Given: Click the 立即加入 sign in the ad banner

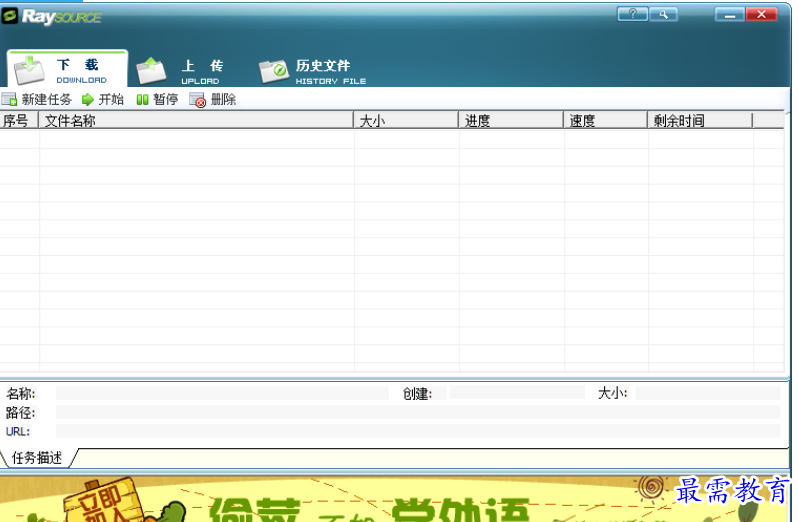Looking at the screenshot, I should tap(102, 501).
